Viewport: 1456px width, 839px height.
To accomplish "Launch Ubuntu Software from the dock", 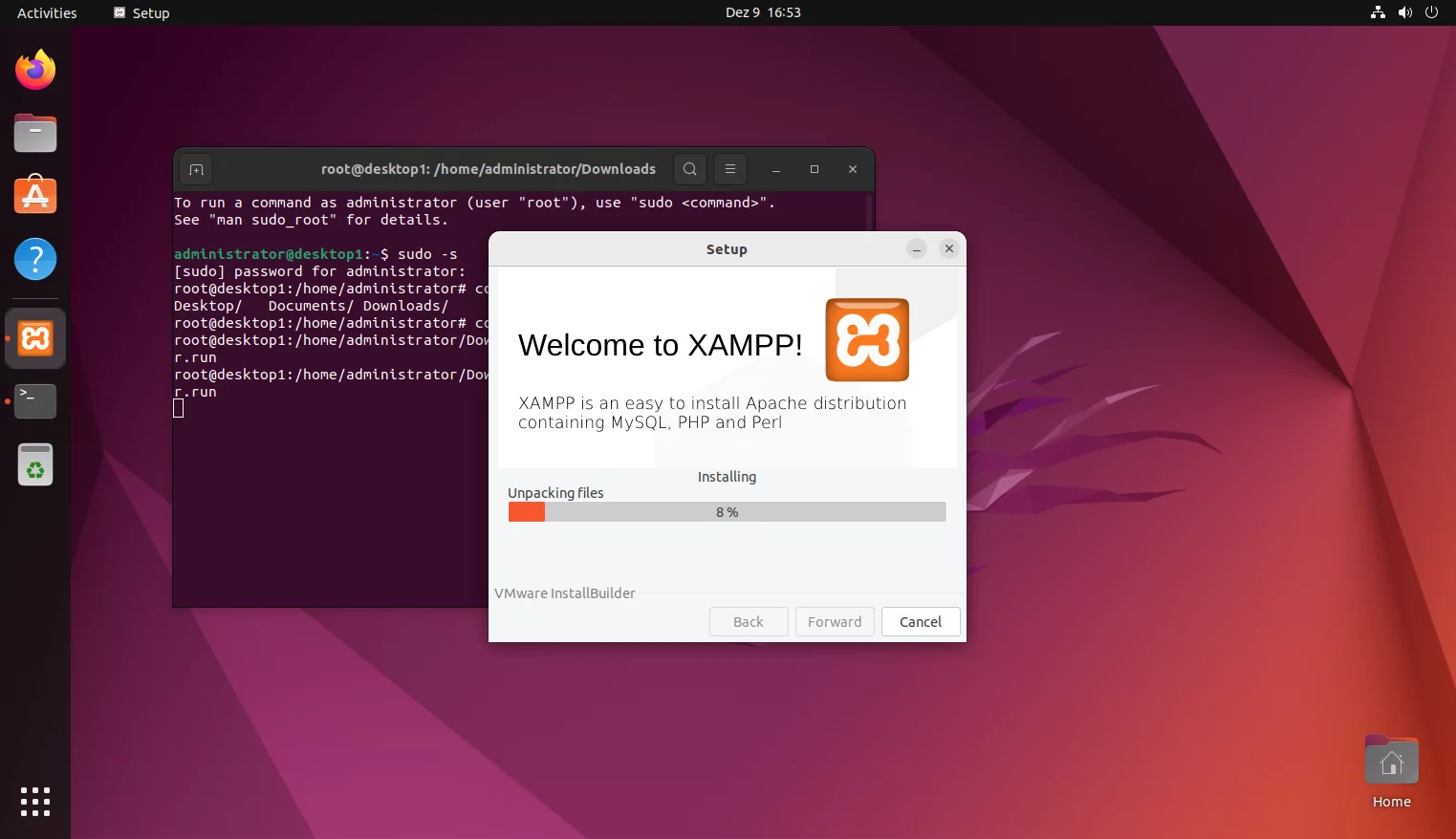I will point(35,195).
